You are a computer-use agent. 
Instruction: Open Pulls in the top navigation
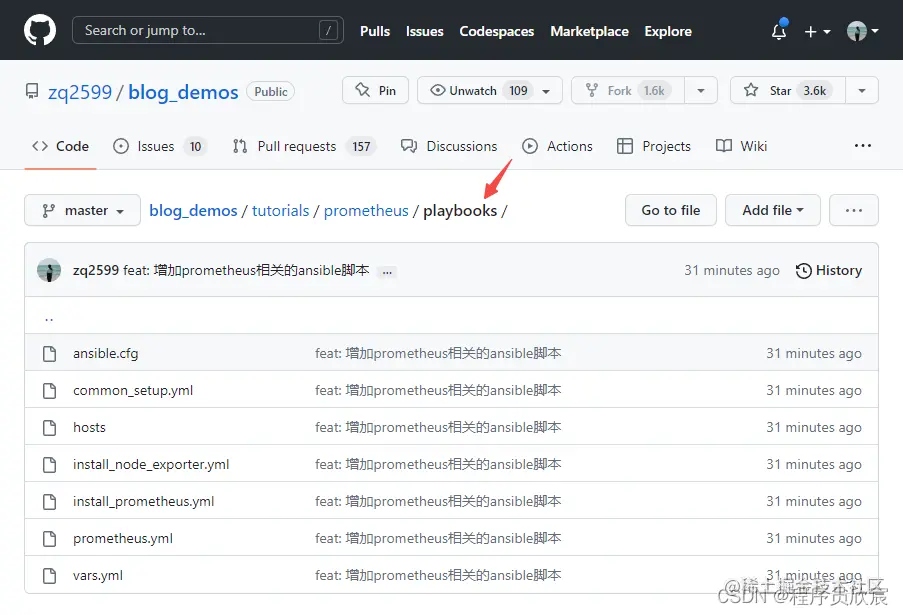pos(375,31)
